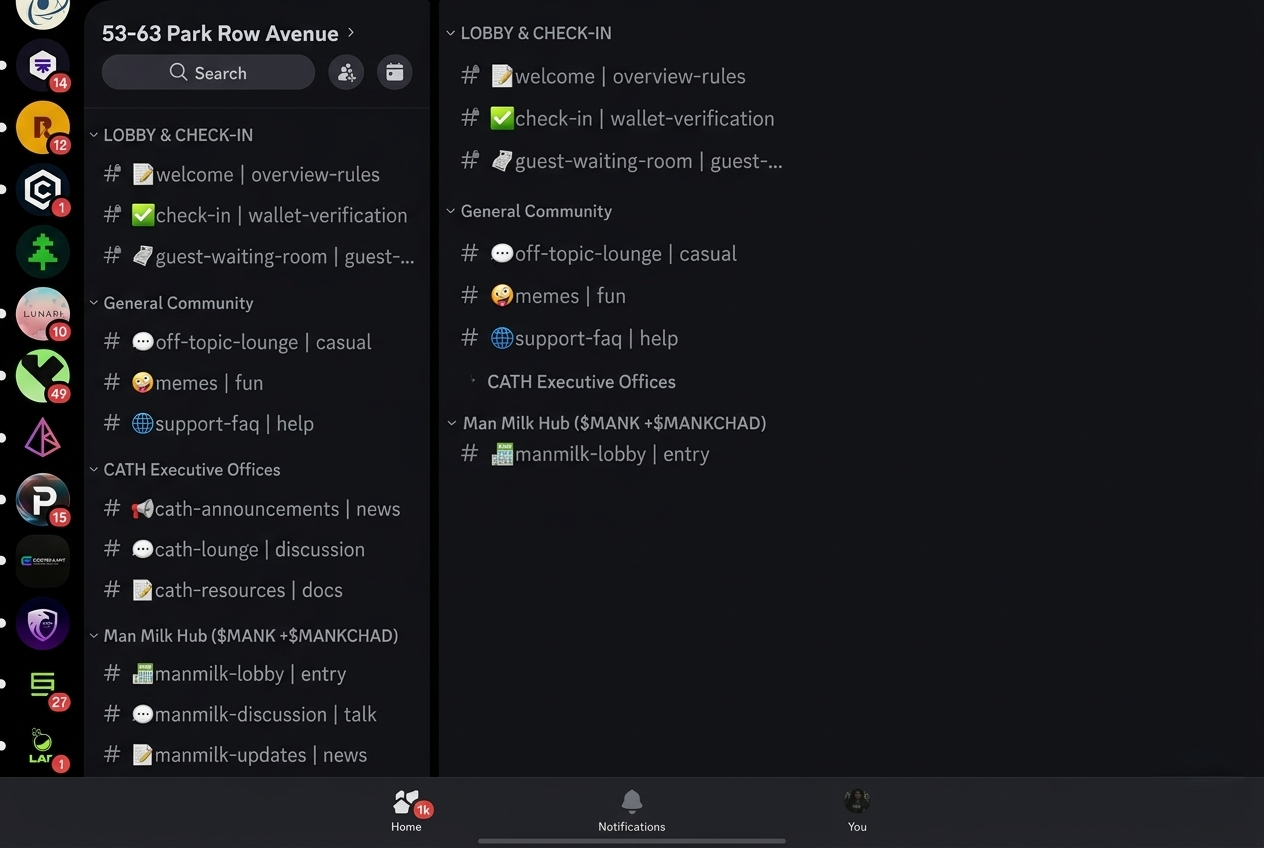This screenshot has width=1264, height=848.
Task: Click the Search bar
Action: 208,72
